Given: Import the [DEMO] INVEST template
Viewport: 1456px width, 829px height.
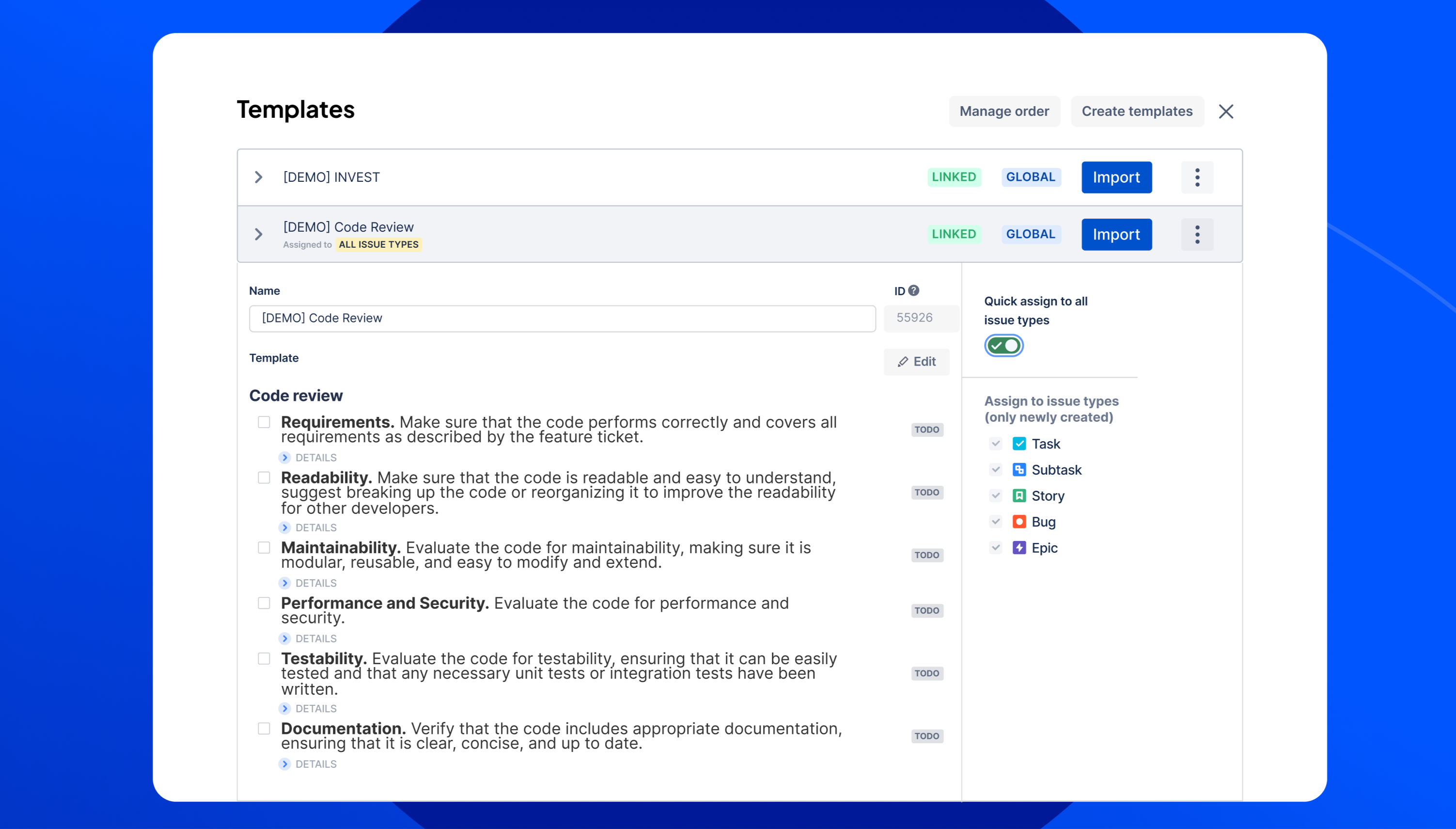Looking at the screenshot, I should click(x=1116, y=177).
